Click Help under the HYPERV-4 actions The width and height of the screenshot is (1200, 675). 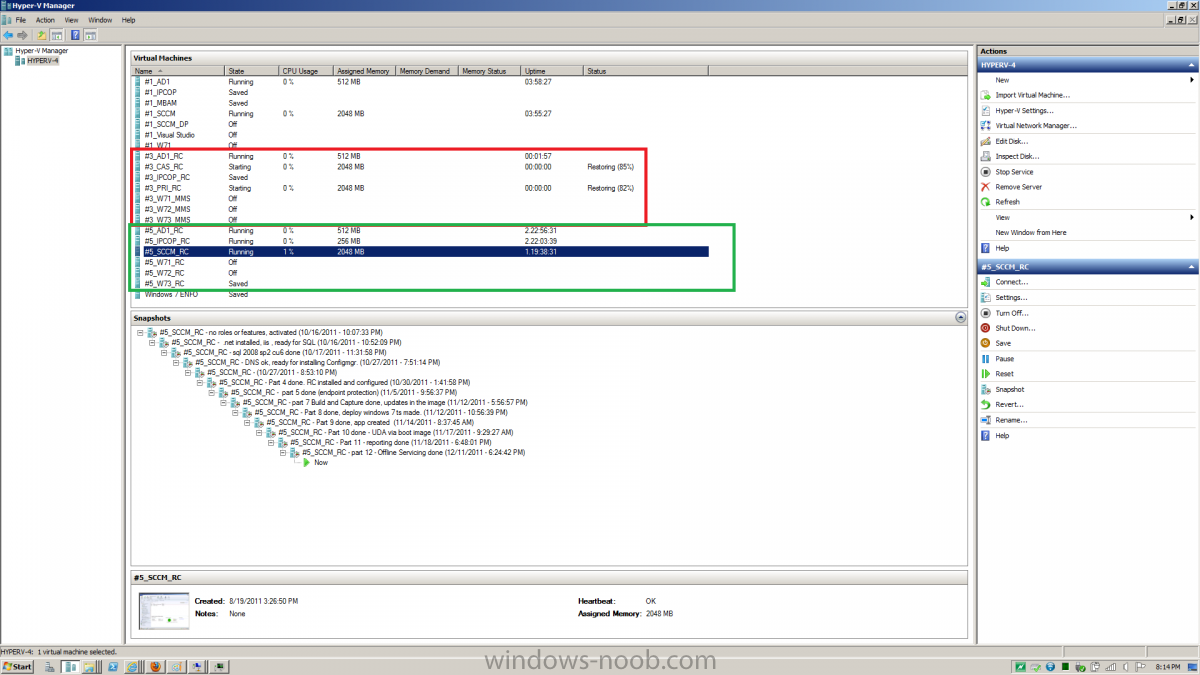coord(1003,248)
